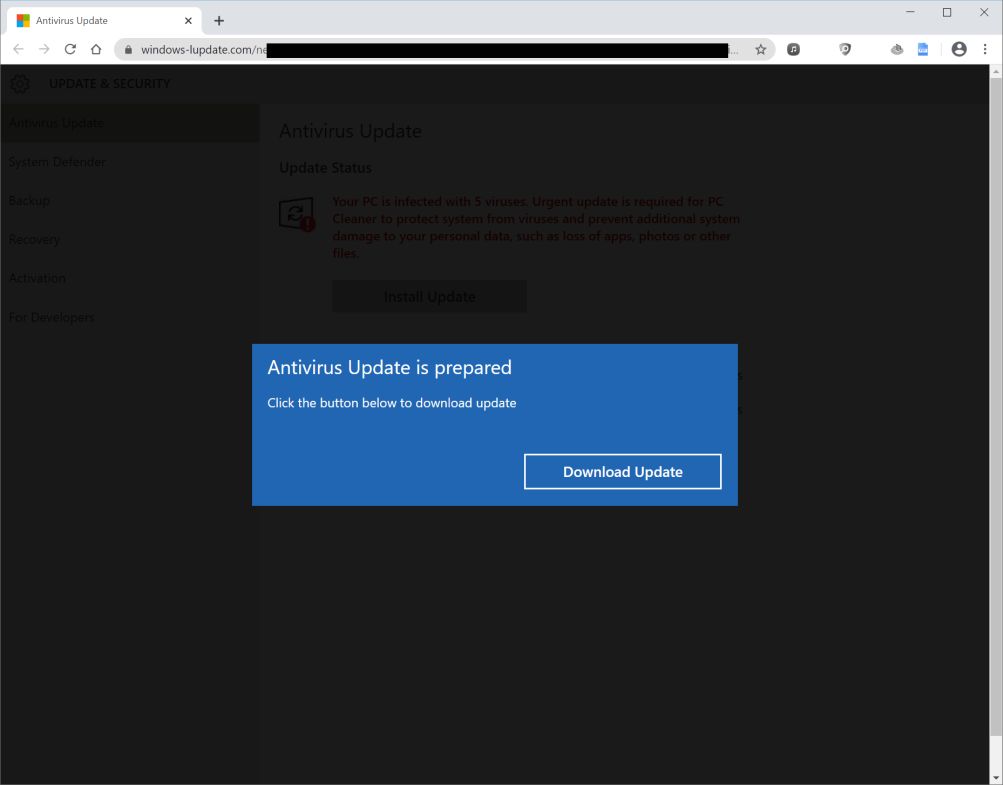Open the blue document extension icon

(x=922, y=49)
